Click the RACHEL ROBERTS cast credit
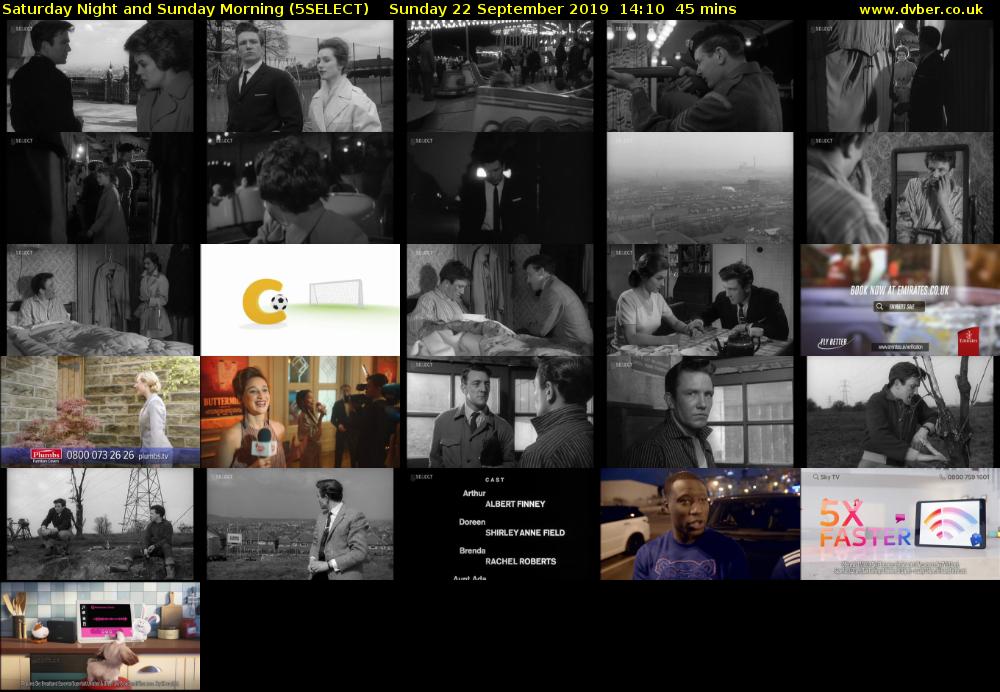The width and height of the screenshot is (1000, 692). [x=520, y=561]
